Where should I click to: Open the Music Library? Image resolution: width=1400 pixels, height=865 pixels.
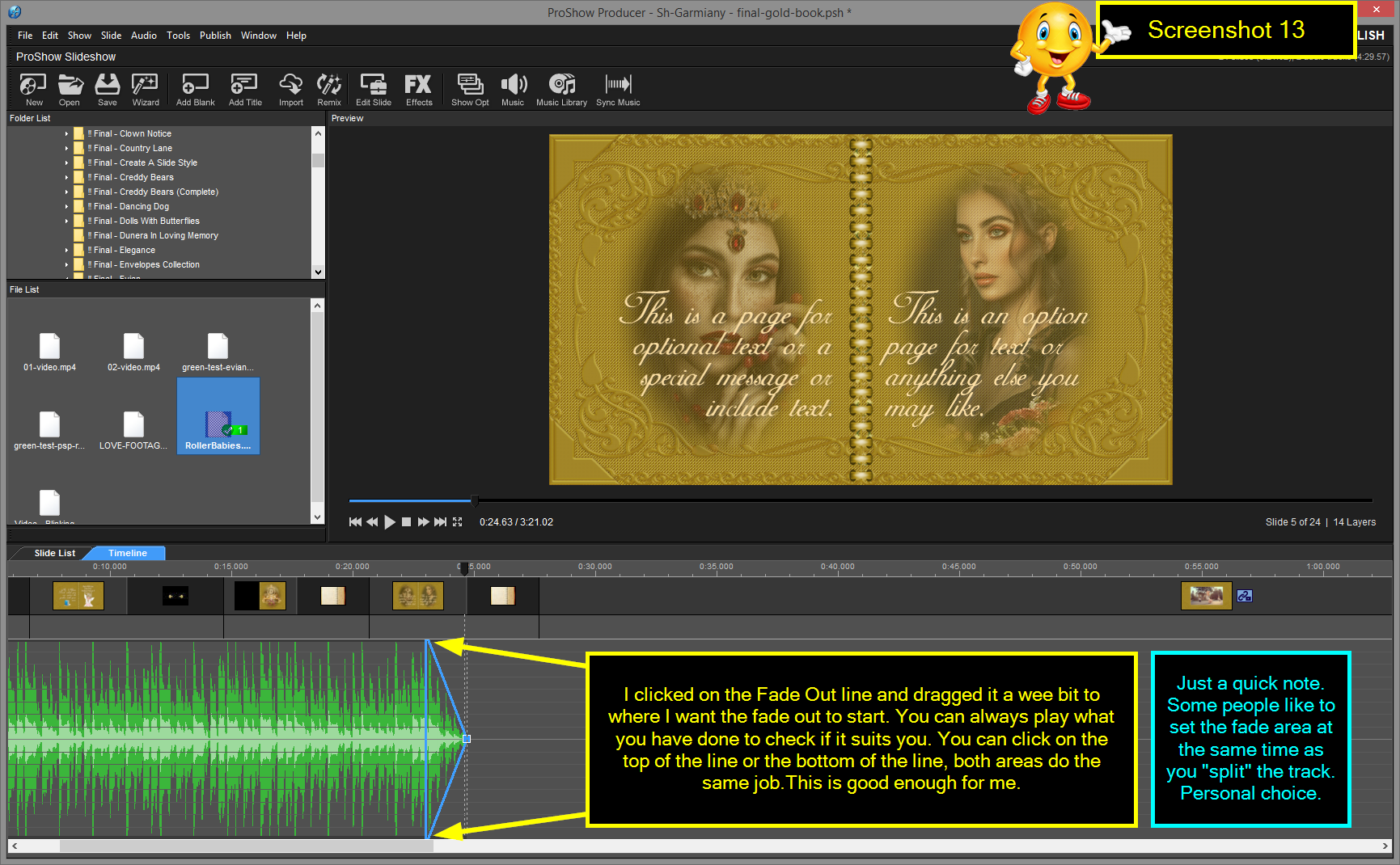(x=561, y=90)
